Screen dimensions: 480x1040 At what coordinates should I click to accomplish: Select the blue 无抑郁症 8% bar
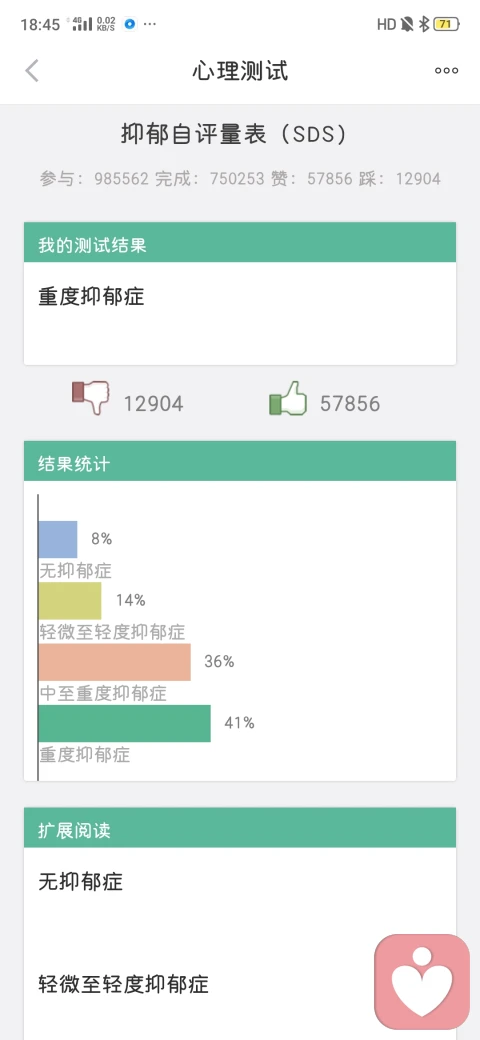pos(58,539)
